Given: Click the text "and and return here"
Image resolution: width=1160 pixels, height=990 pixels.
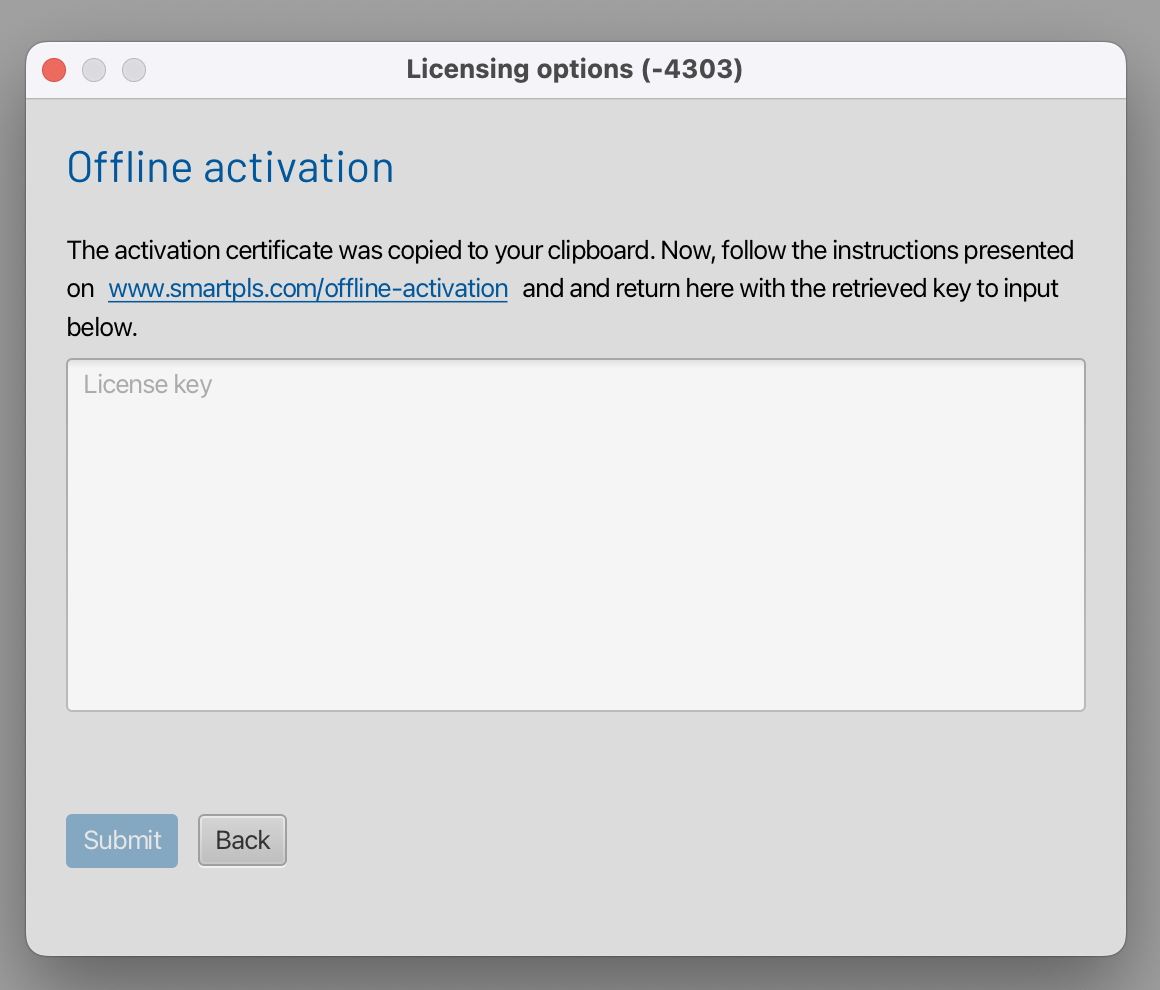Looking at the screenshot, I should pos(622,289).
